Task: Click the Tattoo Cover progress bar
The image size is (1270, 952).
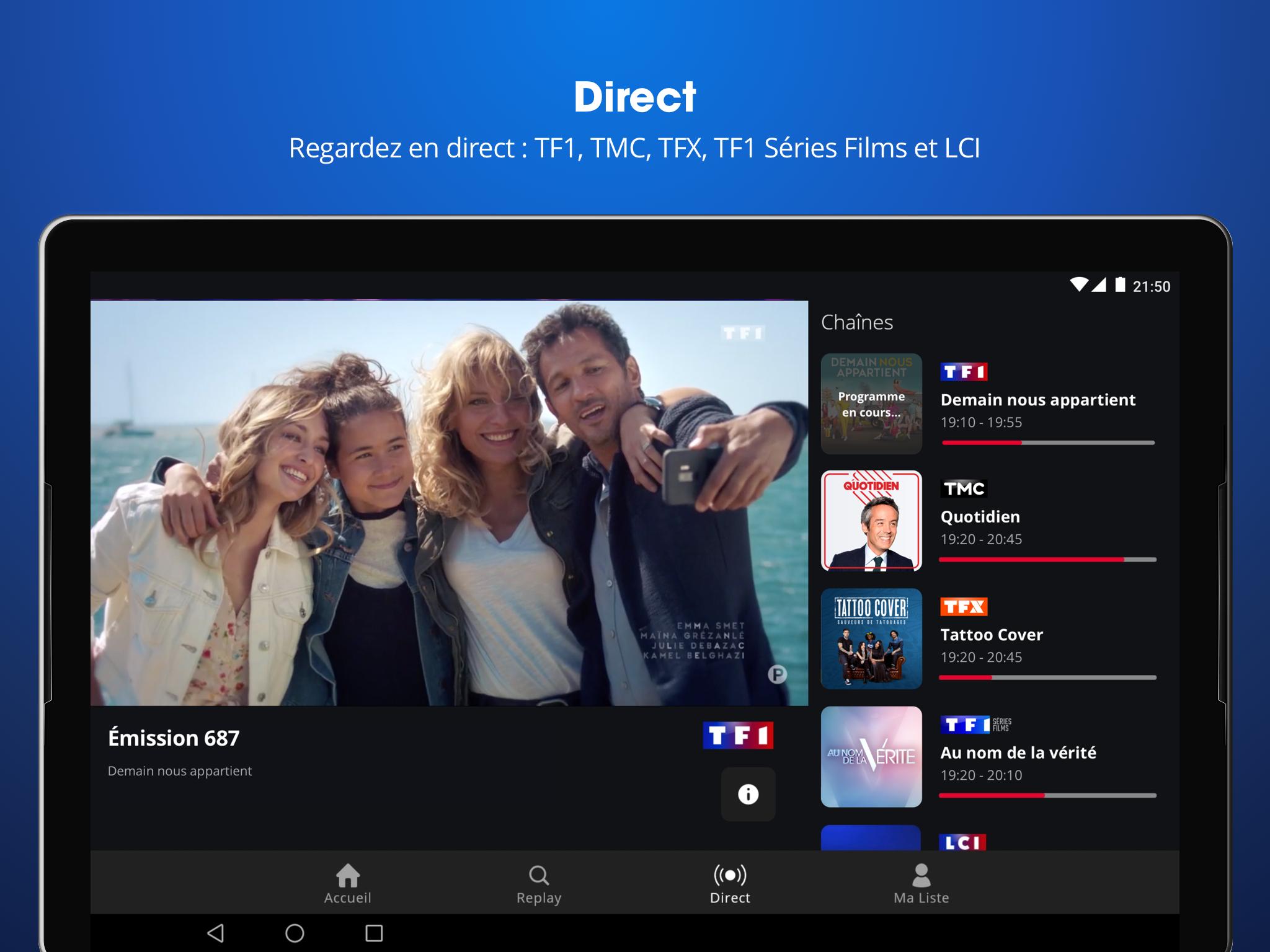Action: click(x=1048, y=677)
